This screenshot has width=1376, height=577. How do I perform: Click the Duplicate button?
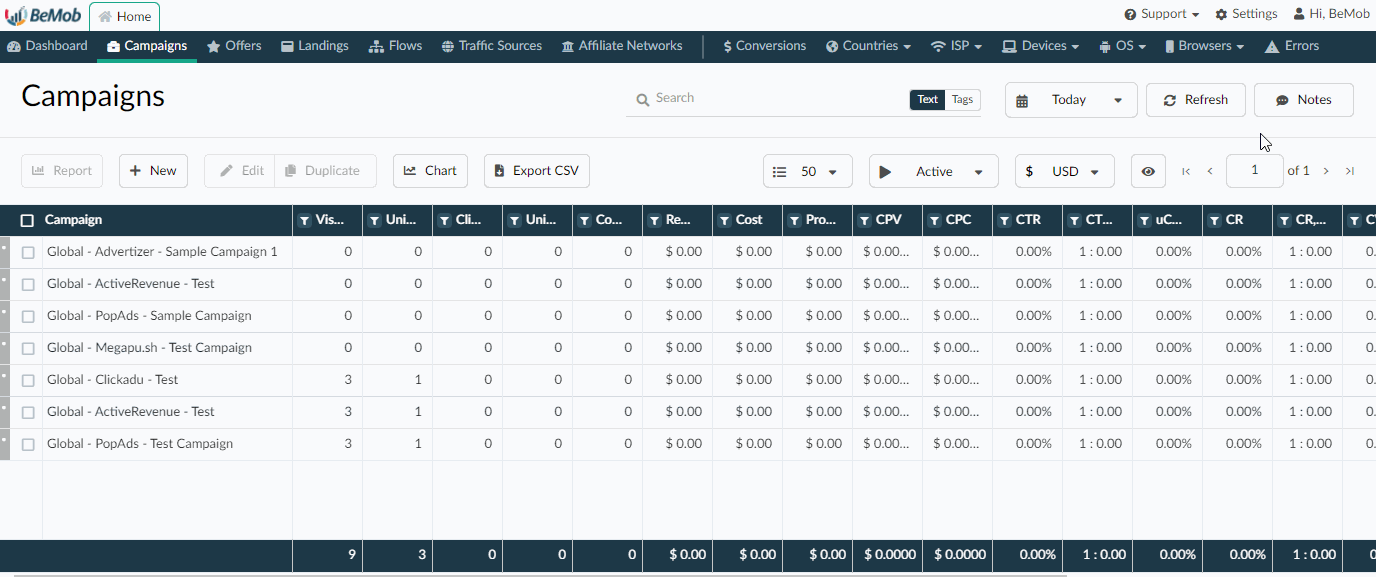pyautogui.click(x=325, y=171)
